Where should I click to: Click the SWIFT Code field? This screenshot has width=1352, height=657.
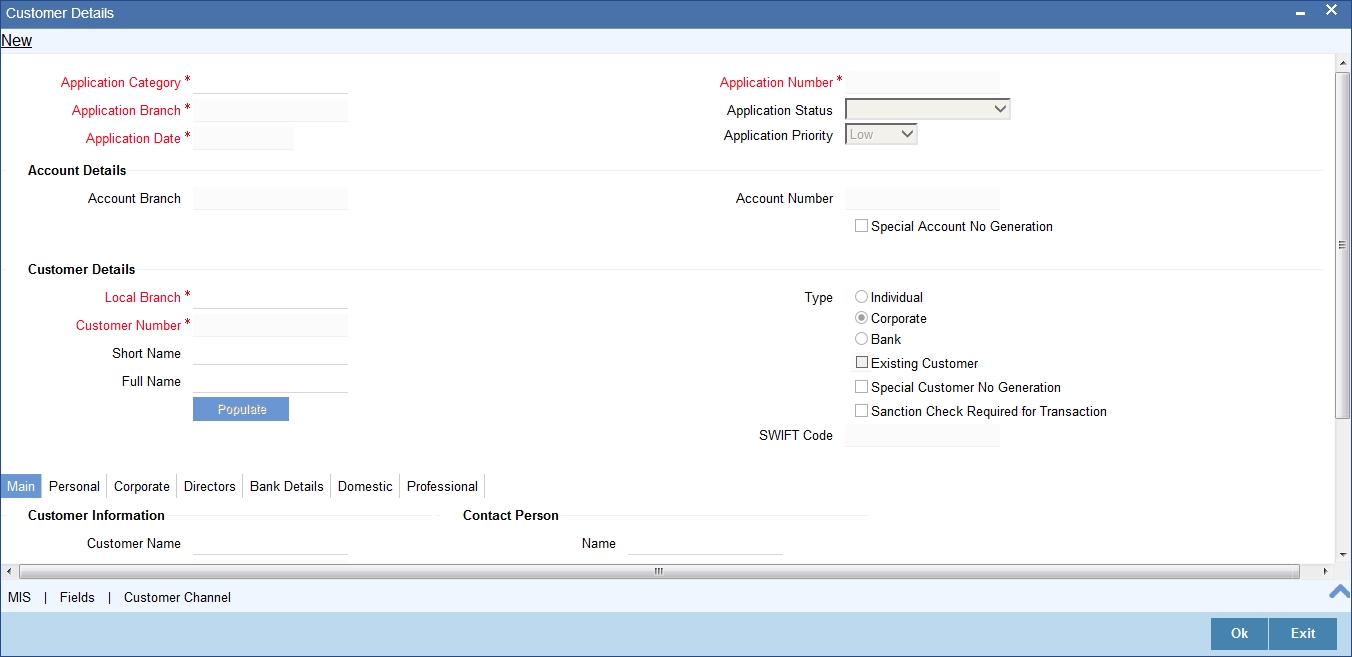[922, 435]
